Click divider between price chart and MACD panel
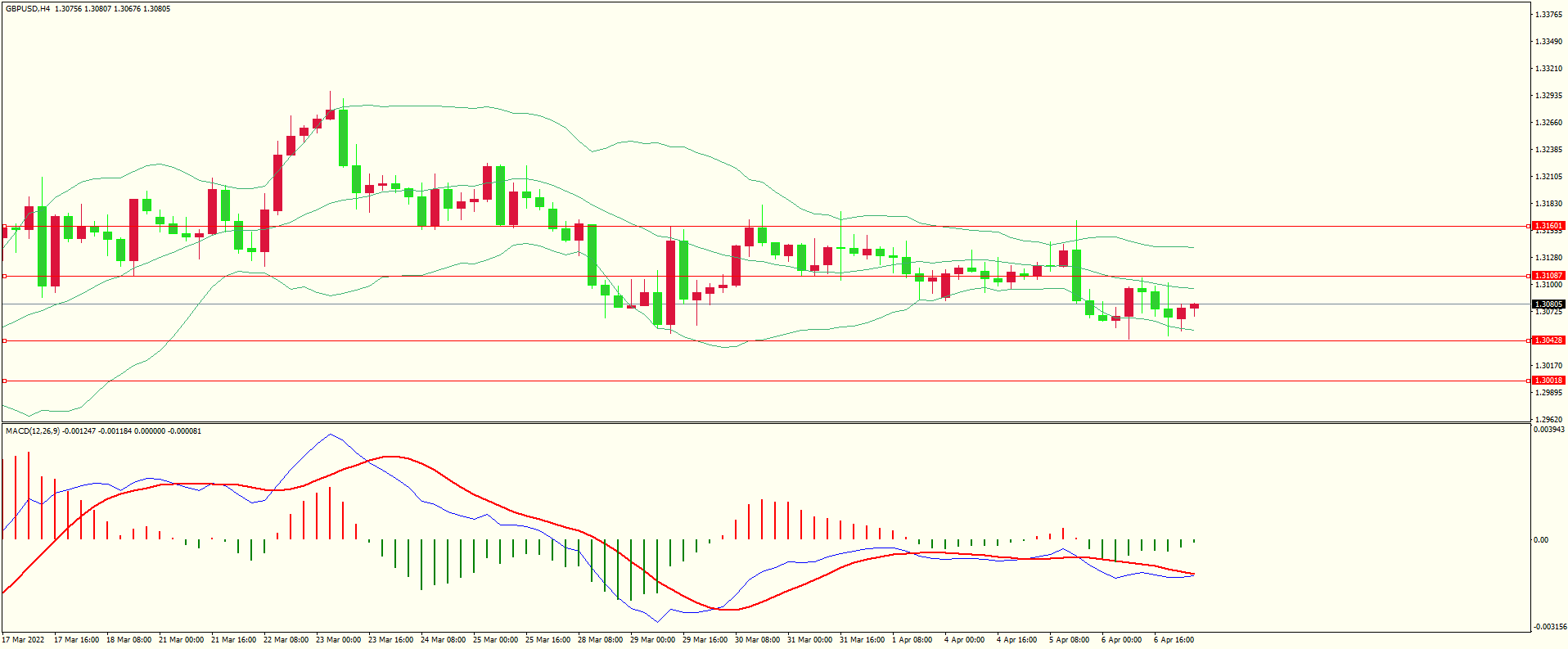The image size is (1568, 649). point(765,423)
